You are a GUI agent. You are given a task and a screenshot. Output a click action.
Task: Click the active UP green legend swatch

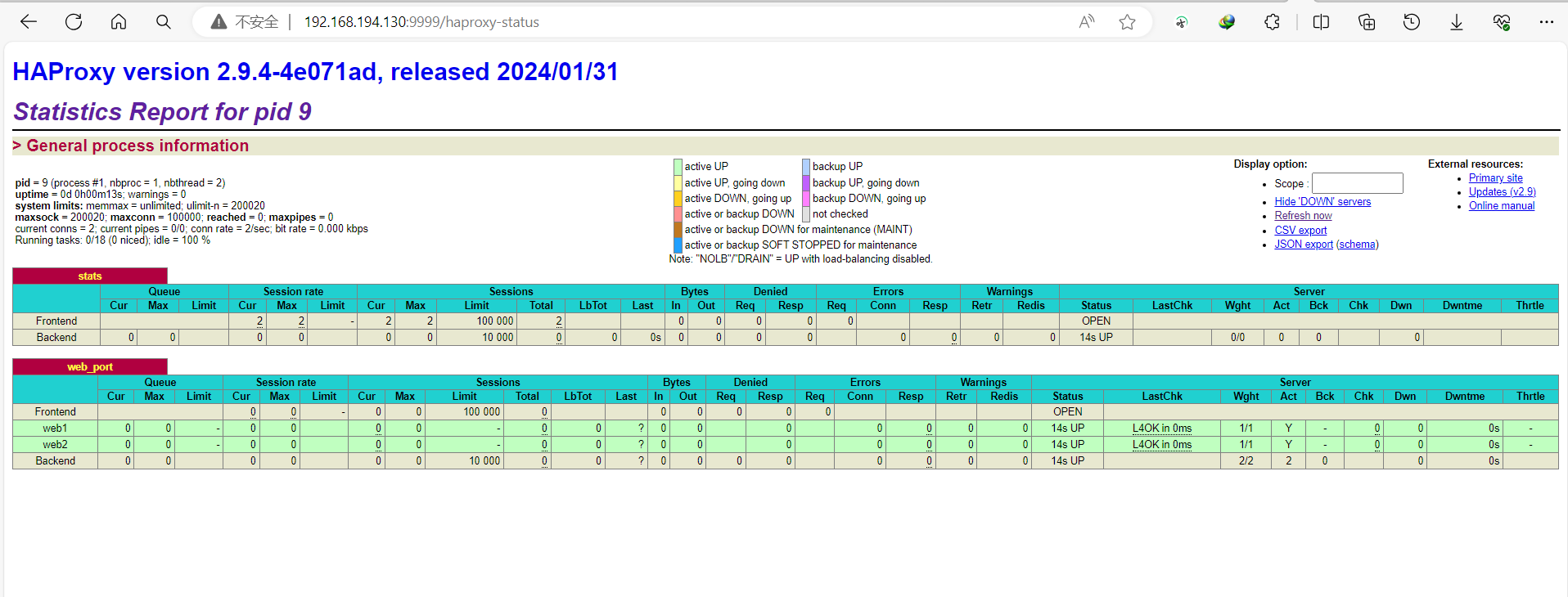click(x=678, y=167)
